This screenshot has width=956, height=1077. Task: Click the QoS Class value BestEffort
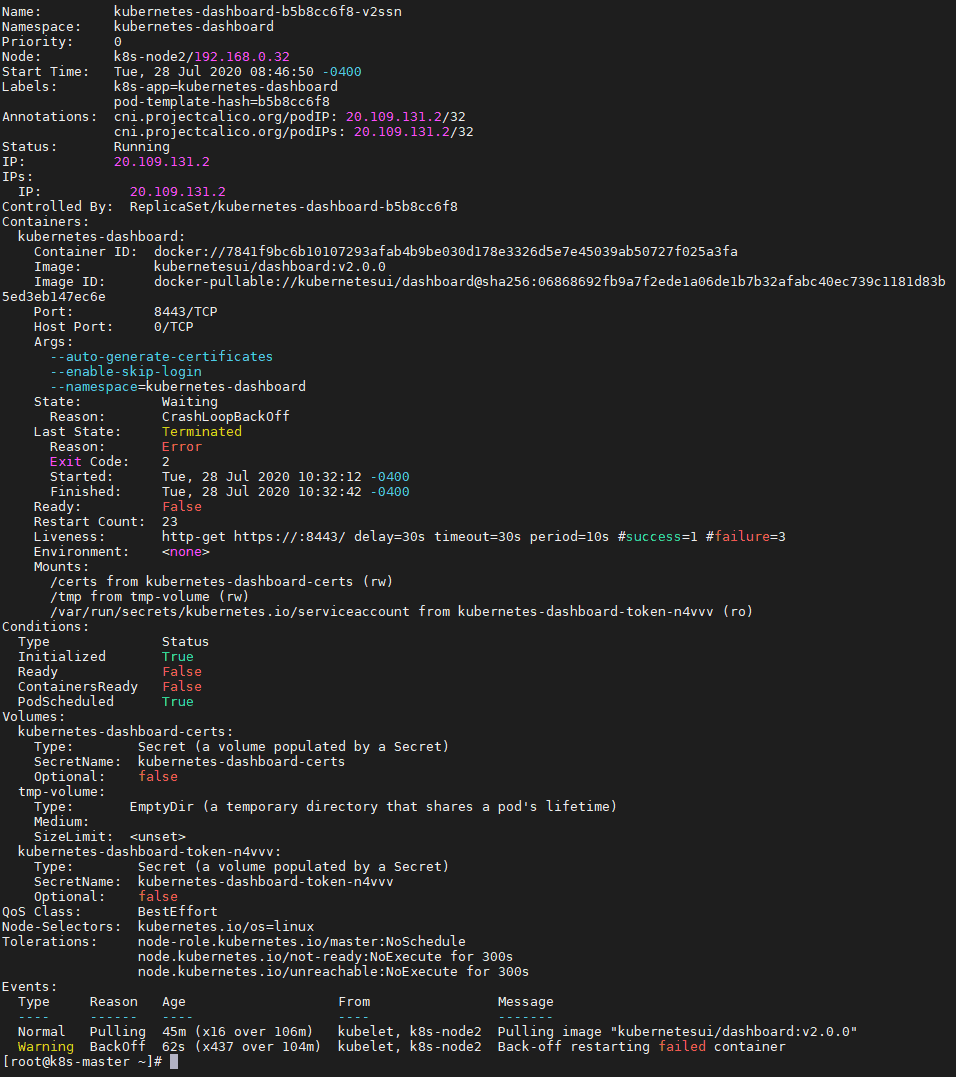[x=177, y=911]
